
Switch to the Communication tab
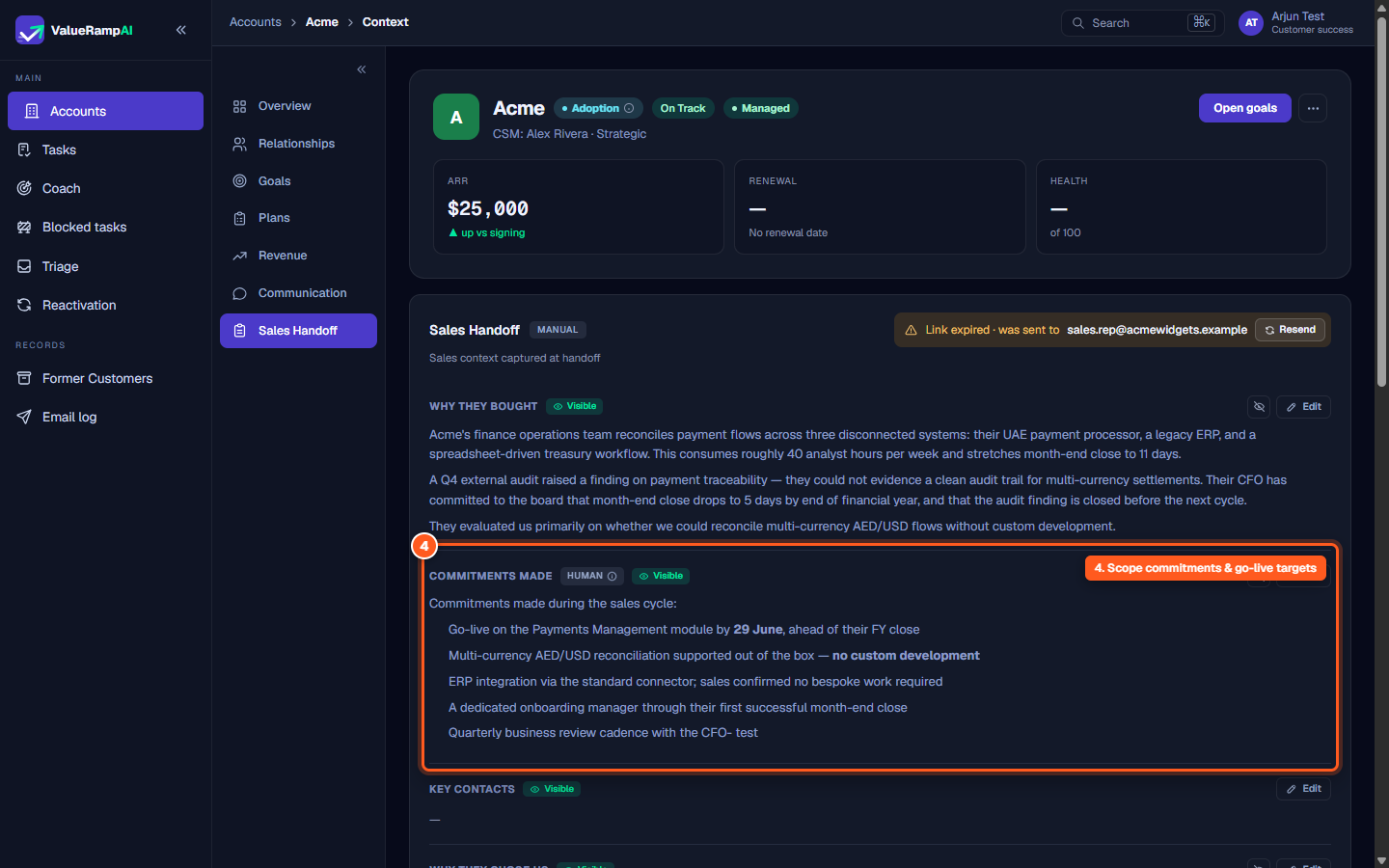click(298, 293)
